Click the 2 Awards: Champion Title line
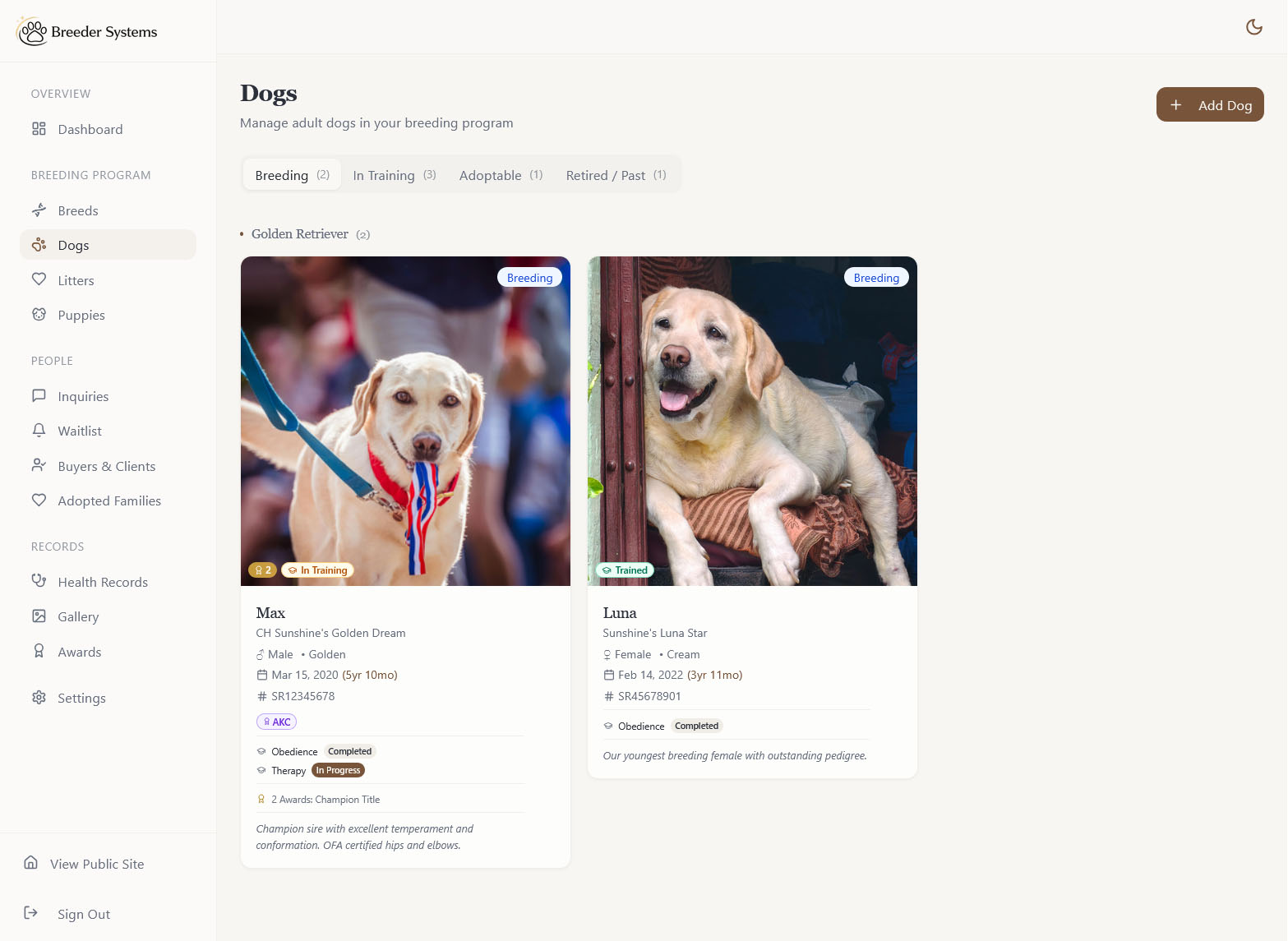Image resolution: width=1288 pixels, height=941 pixels. click(325, 799)
